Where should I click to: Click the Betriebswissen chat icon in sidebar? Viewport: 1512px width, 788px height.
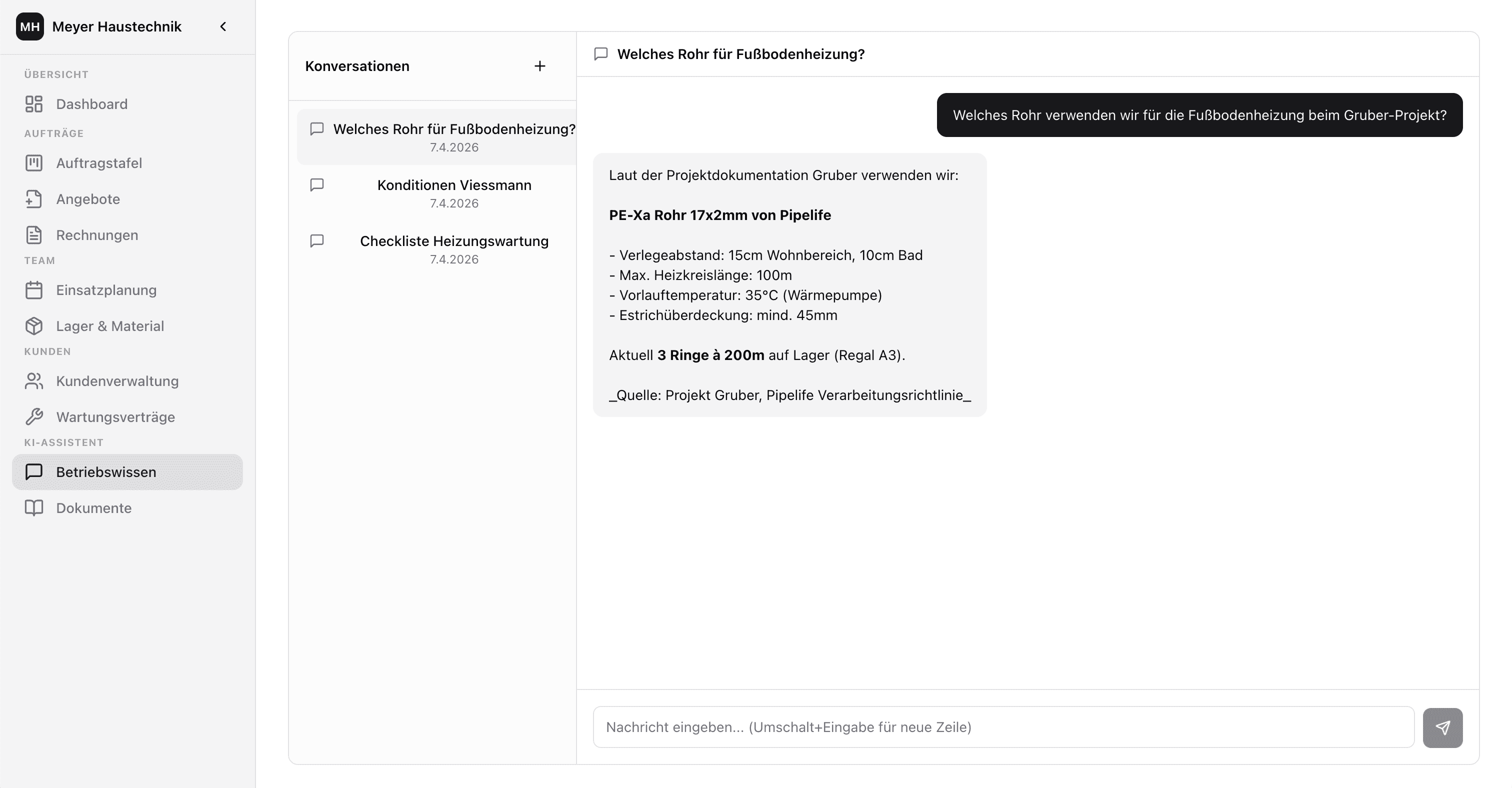(34, 471)
